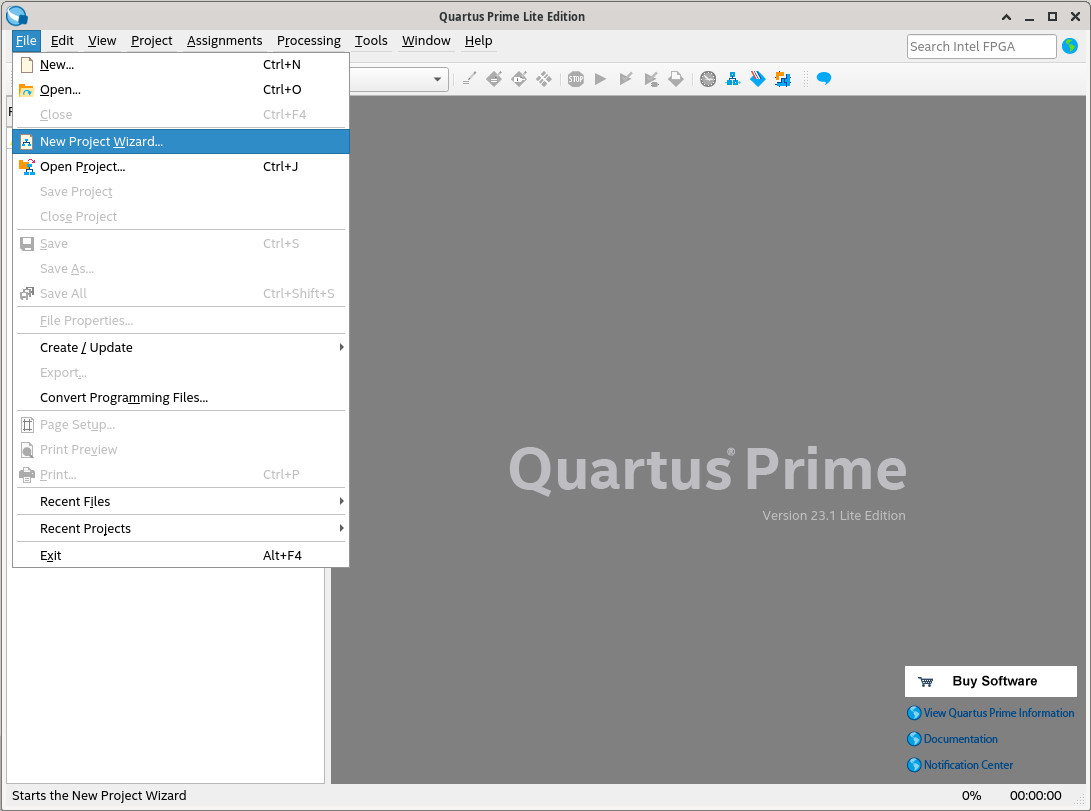Open the Tools menu

click(x=371, y=41)
